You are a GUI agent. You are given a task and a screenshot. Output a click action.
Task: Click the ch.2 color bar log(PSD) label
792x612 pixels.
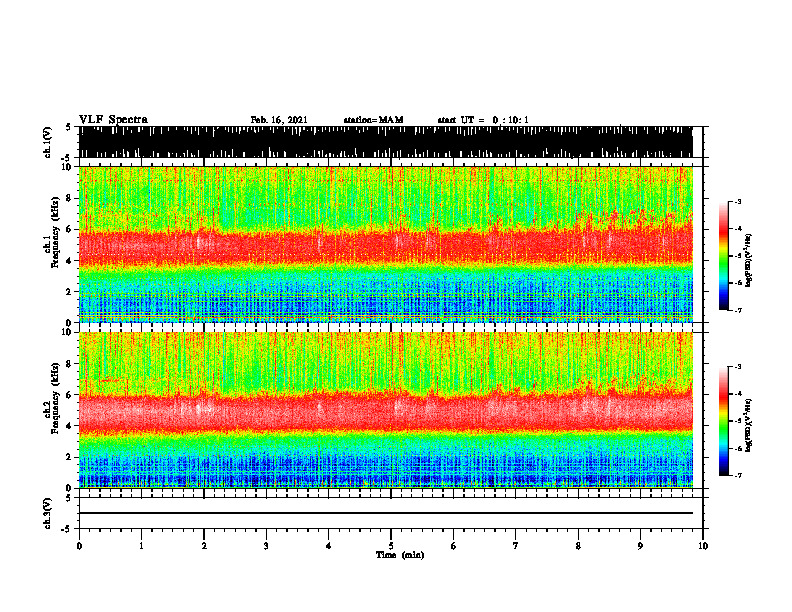click(749, 426)
